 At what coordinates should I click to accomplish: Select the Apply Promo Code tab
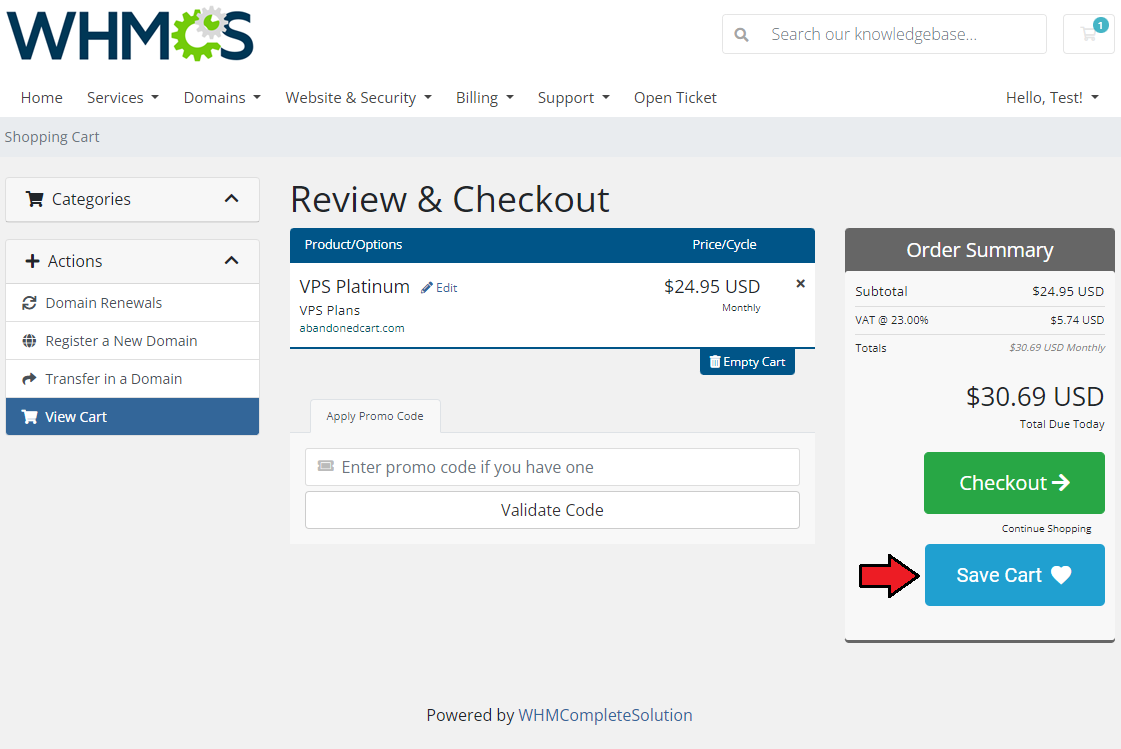(x=375, y=416)
